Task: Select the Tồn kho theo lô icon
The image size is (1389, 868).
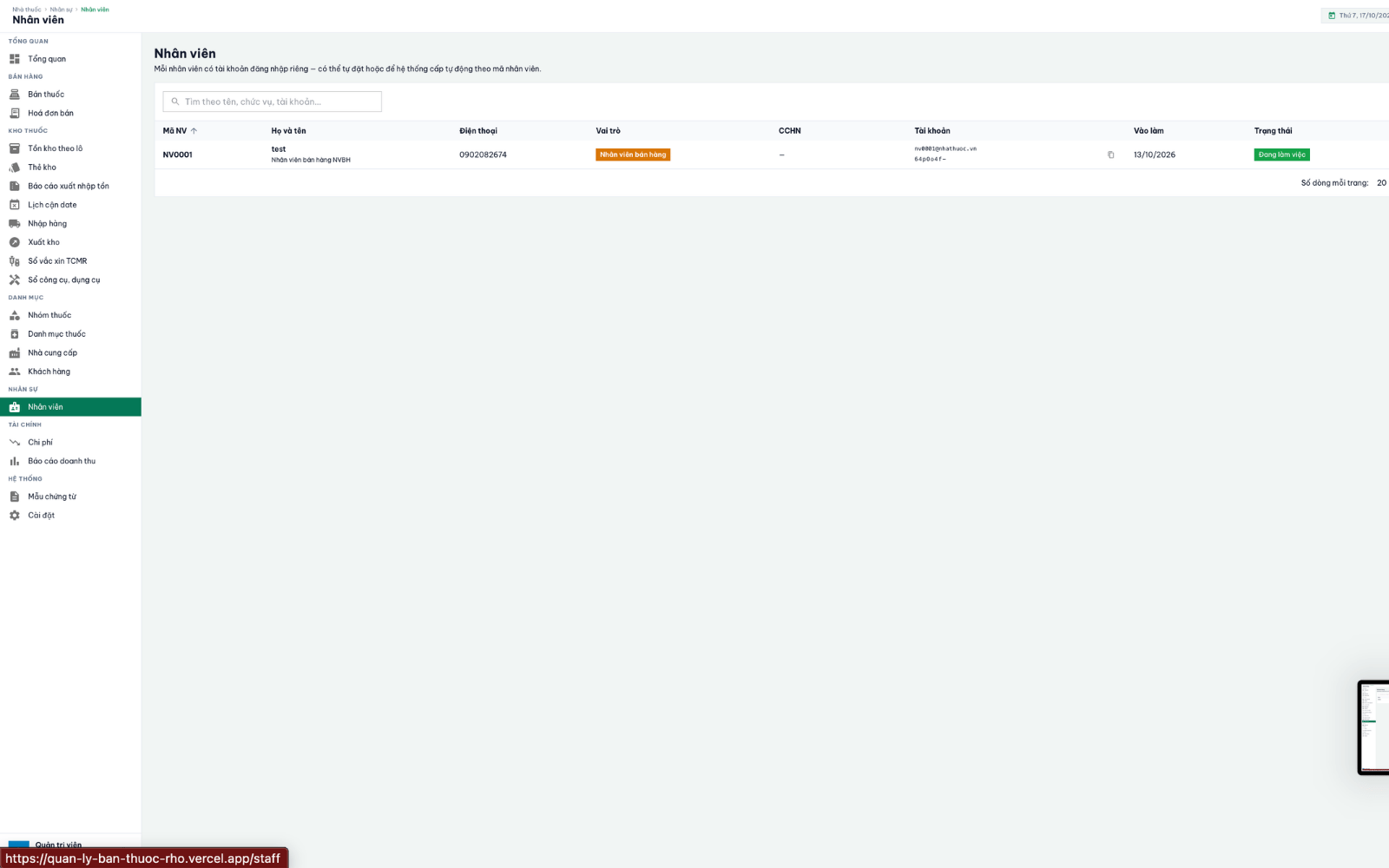Action: click(15, 148)
